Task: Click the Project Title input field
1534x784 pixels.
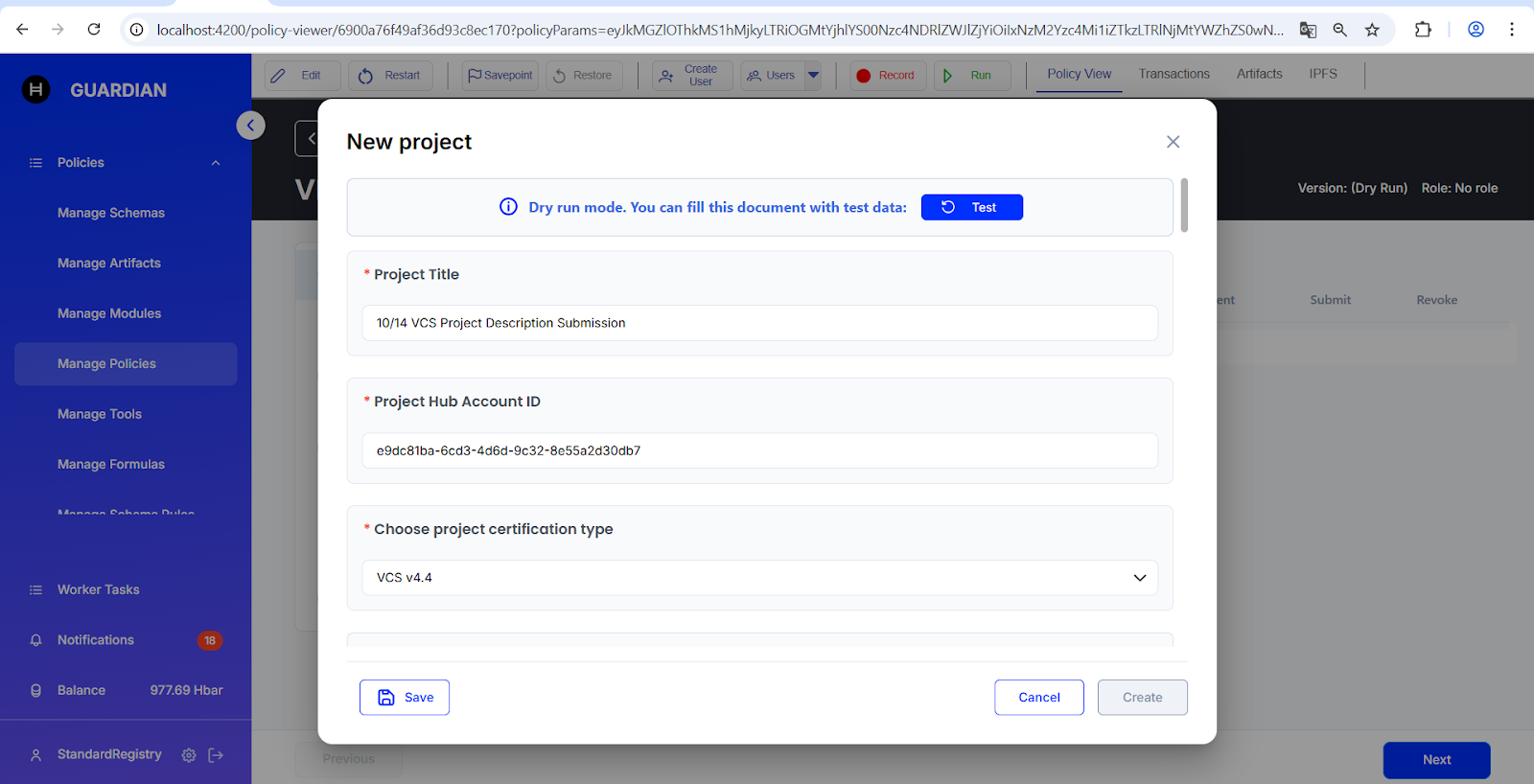Action: 759,323
